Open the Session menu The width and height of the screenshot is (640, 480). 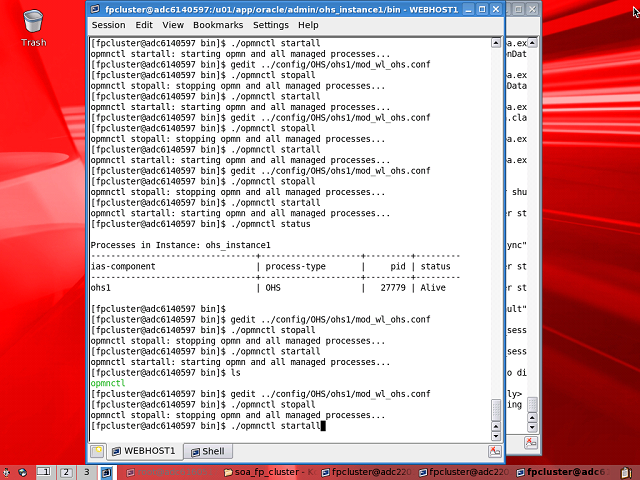(108, 25)
